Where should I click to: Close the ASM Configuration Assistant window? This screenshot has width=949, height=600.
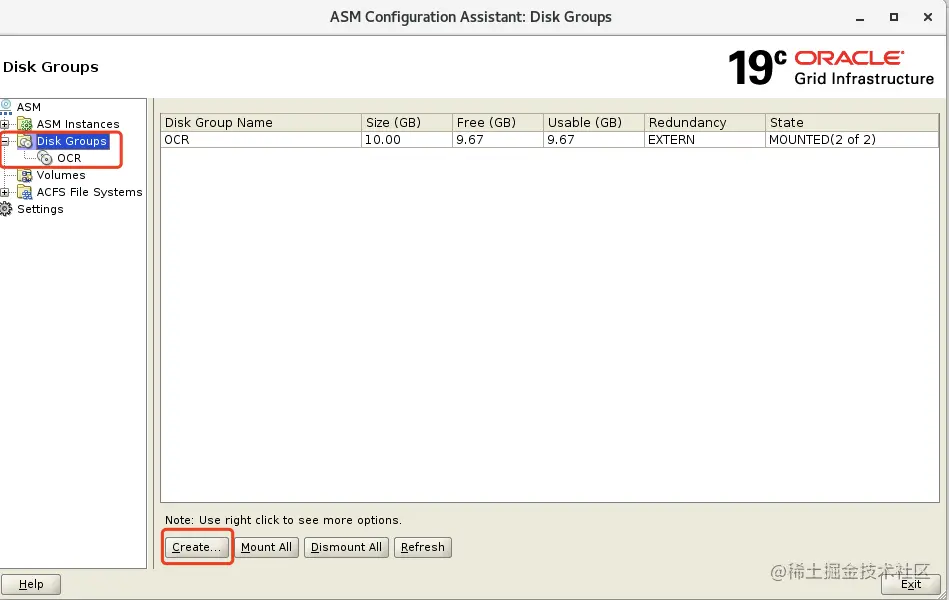[x=927, y=18]
